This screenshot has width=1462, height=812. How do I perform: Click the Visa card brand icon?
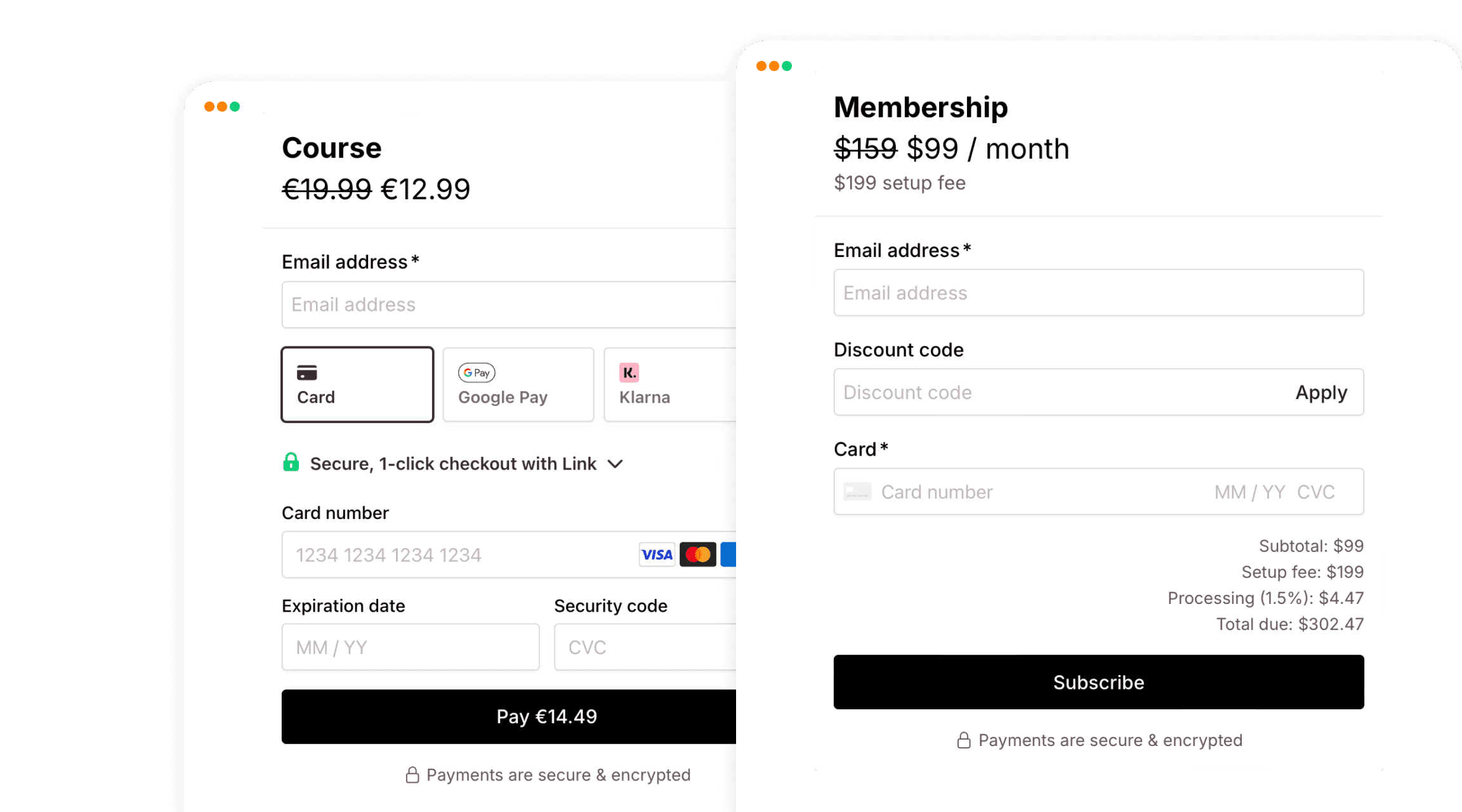[x=657, y=554]
